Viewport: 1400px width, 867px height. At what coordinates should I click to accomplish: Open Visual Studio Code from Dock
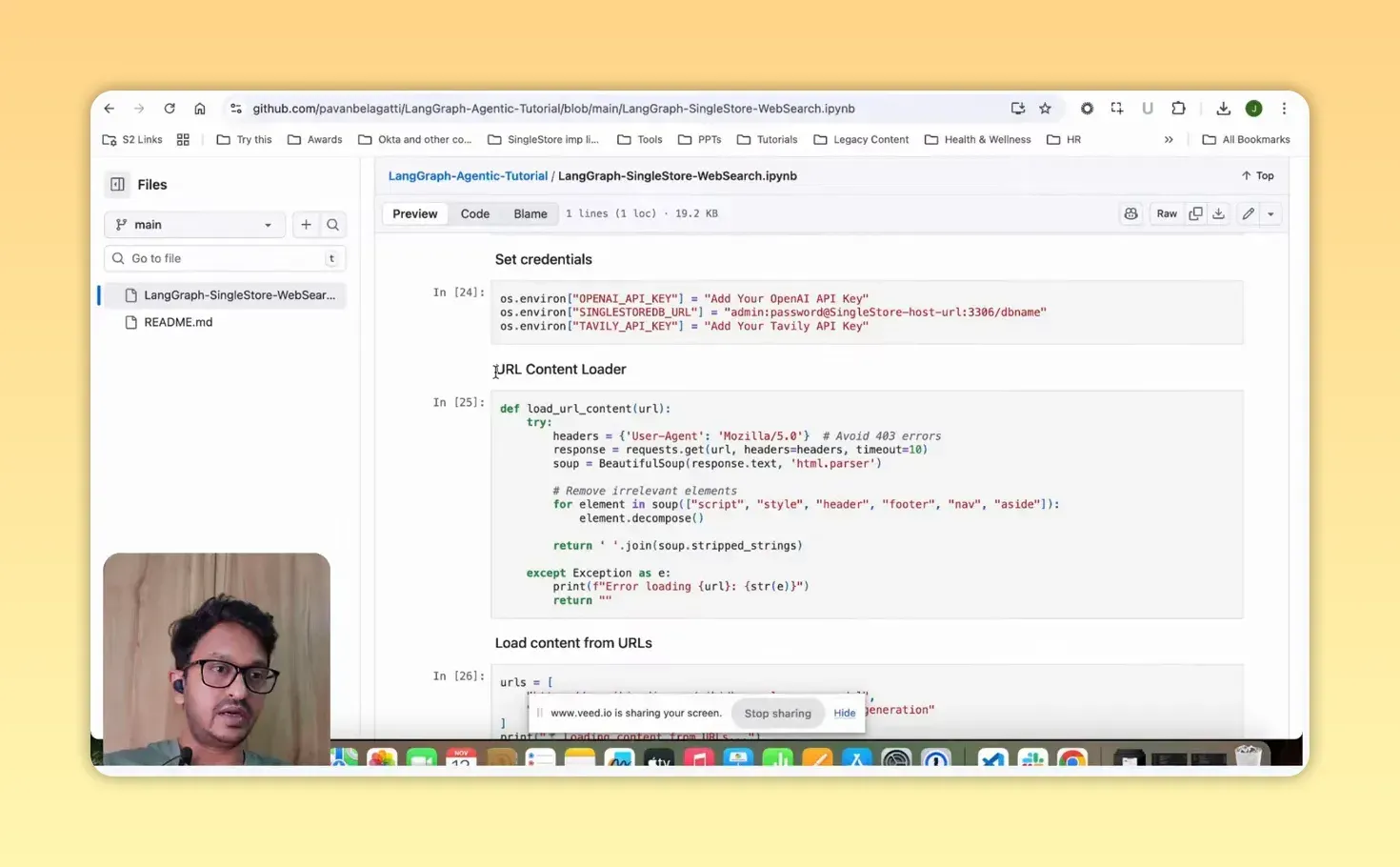click(x=993, y=758)
